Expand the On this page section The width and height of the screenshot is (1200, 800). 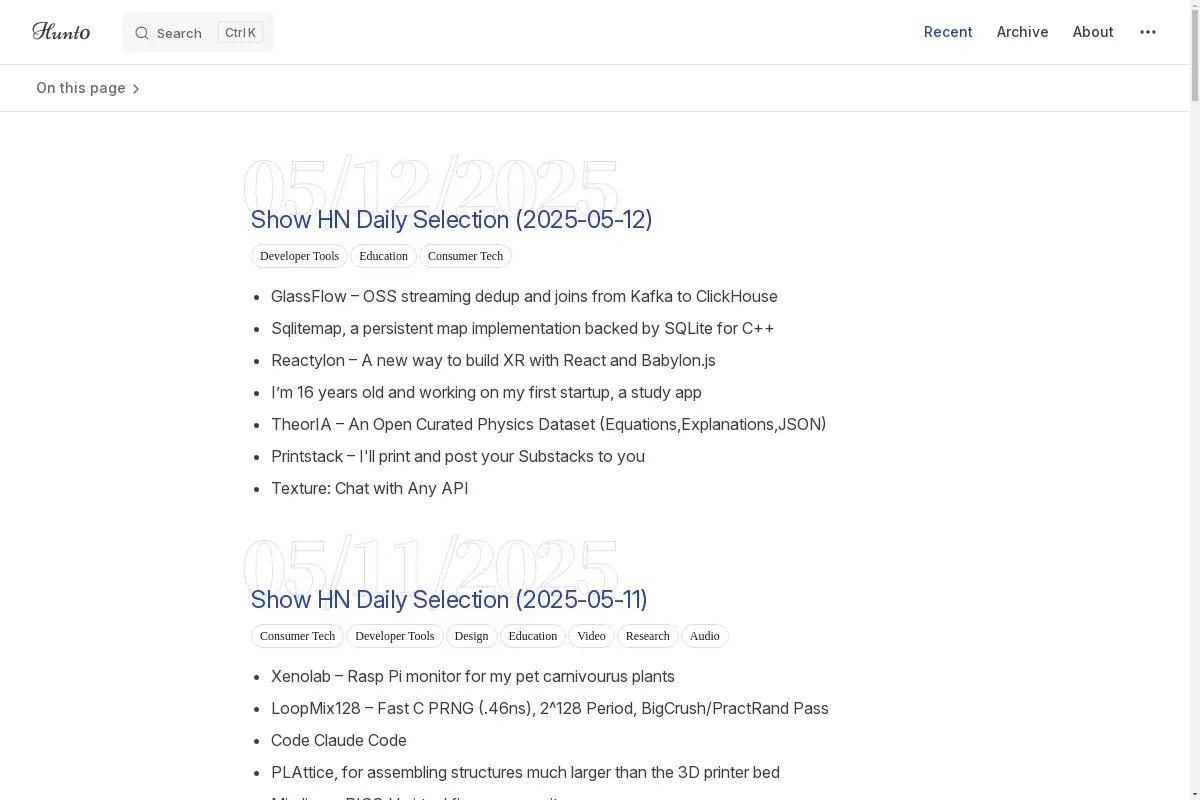point(88,88)
